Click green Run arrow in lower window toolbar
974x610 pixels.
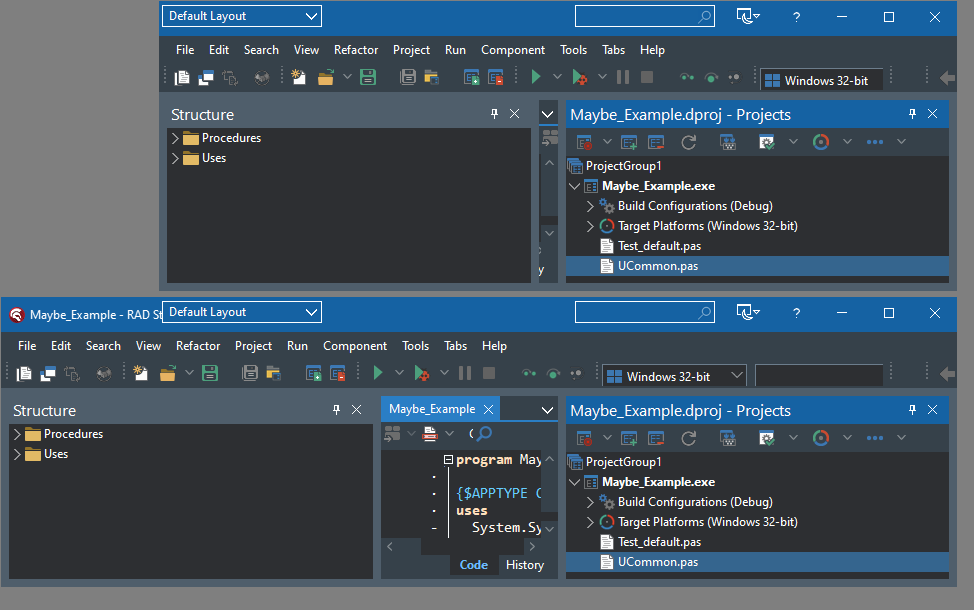tap(378, 373)
